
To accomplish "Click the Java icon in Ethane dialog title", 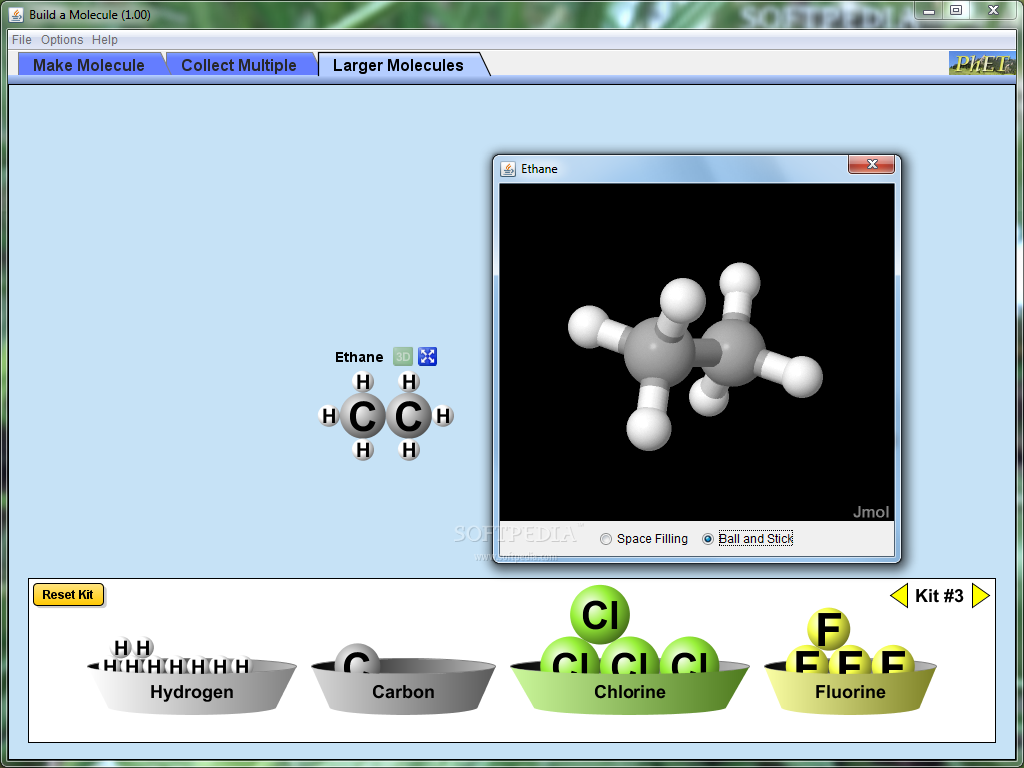I will [x=508, y=169].
